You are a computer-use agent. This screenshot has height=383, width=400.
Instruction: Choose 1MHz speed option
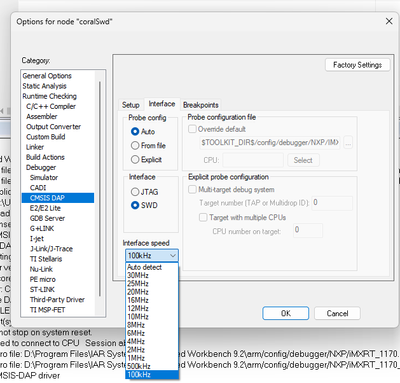tap(152, 358)
